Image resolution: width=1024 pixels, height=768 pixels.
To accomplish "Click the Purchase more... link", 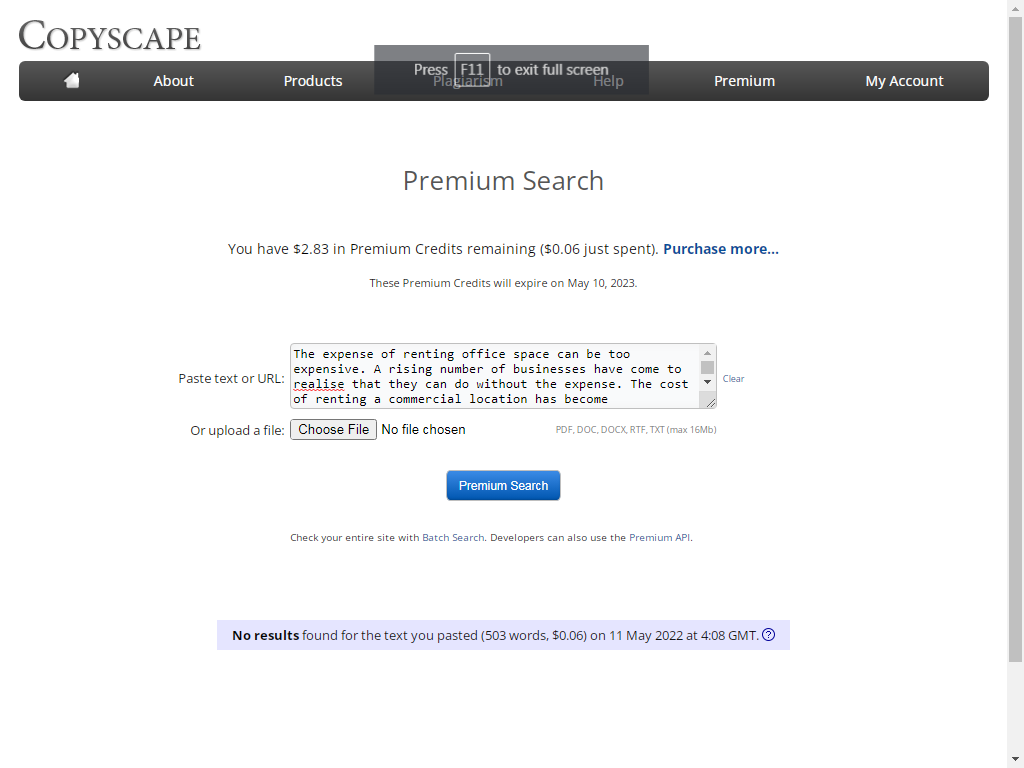I will click(721, 249).
